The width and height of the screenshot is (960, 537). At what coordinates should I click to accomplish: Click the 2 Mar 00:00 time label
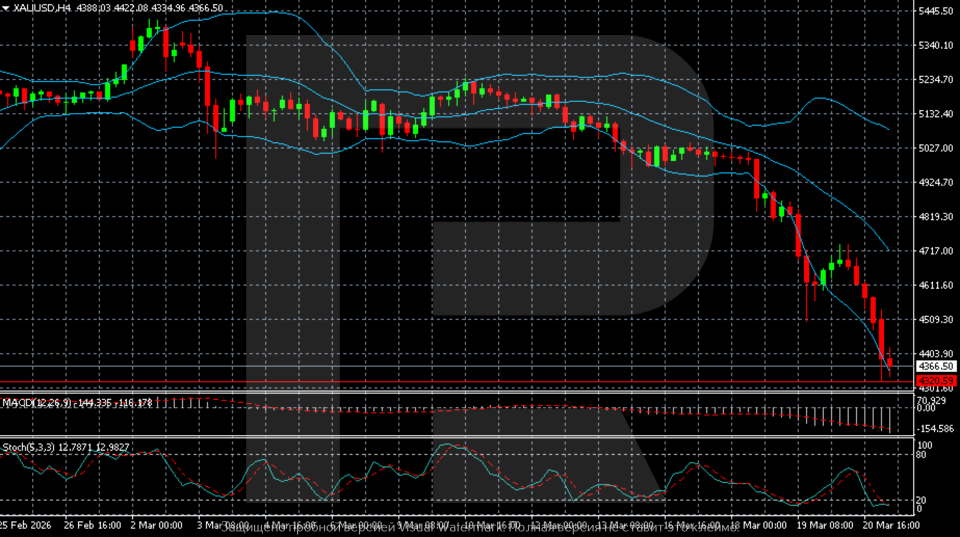[x=157, y=525]
